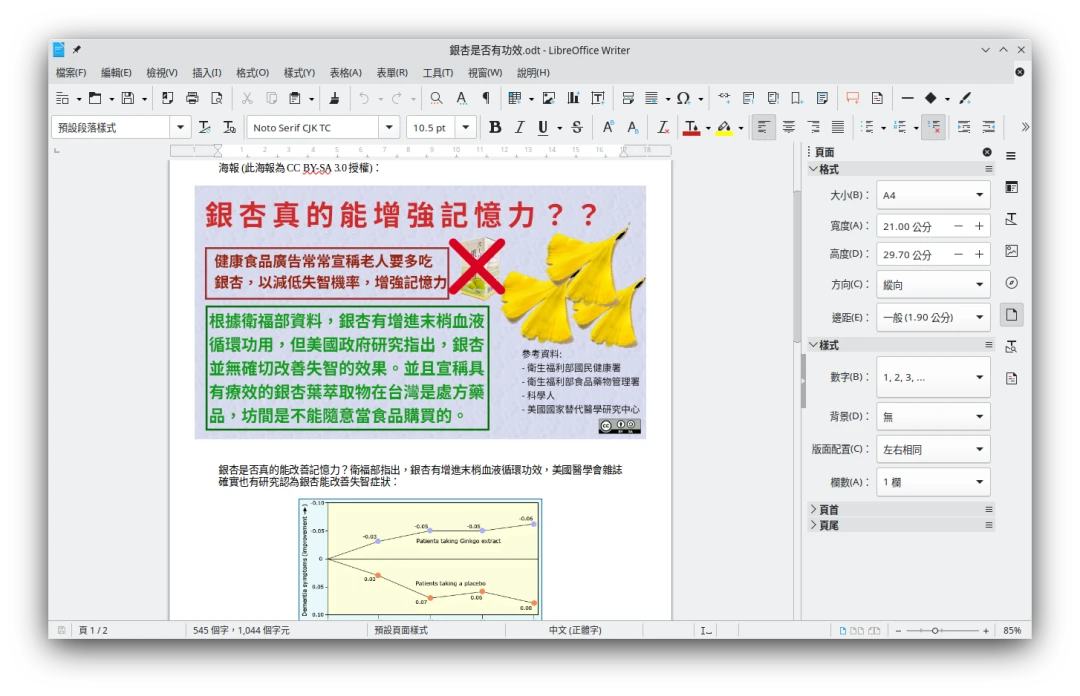Click the 預設頁面樣式 status bar label
The width and height of the screenshot is (1080, 696).
point(401,630)
